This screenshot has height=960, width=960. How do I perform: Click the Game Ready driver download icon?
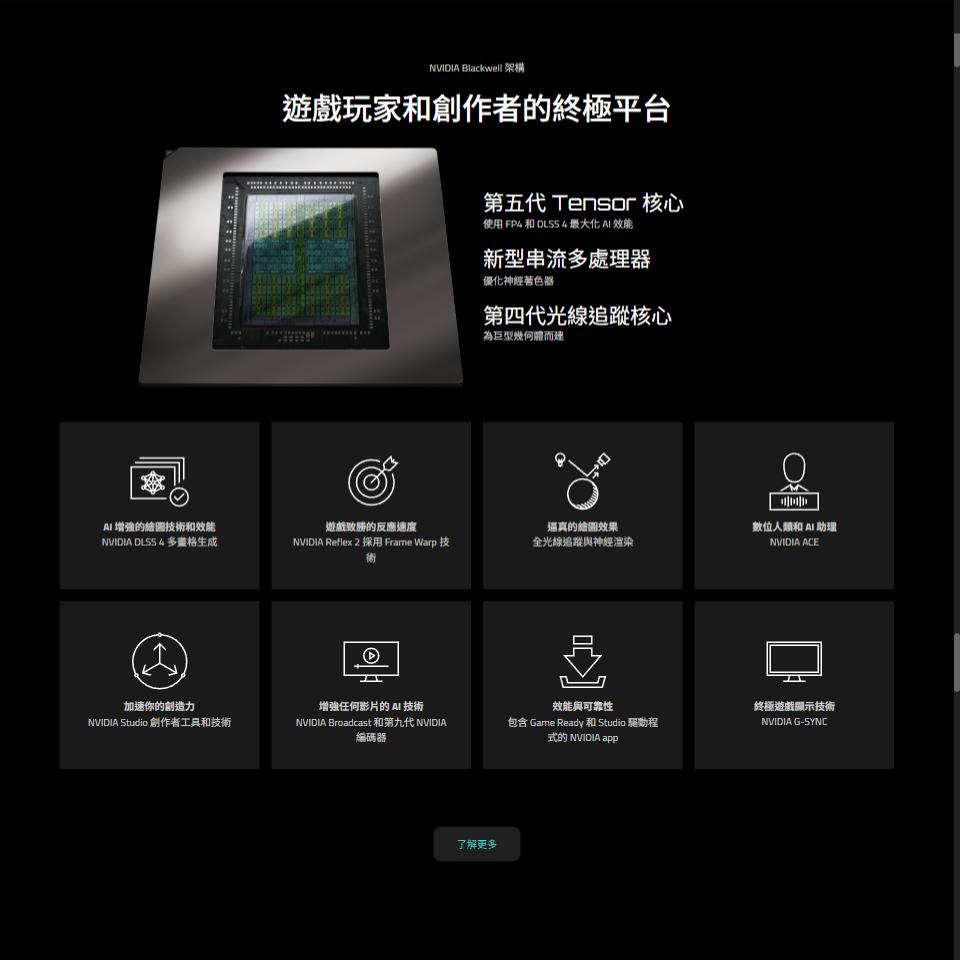tap(582, 660)
